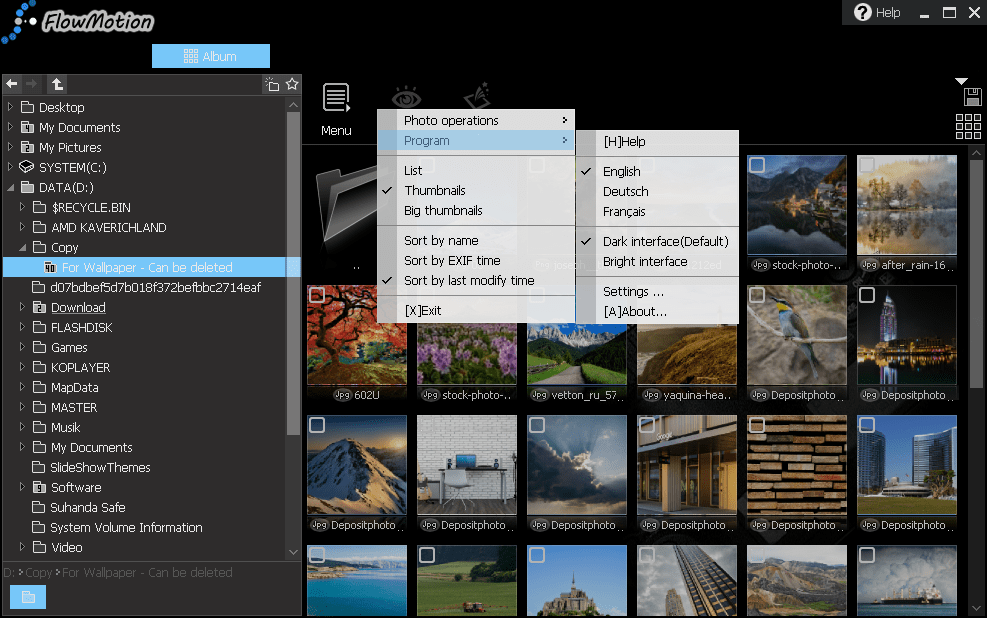Click the new folder icon beside the star
987x618 pixels.
(x=272, y=84)
